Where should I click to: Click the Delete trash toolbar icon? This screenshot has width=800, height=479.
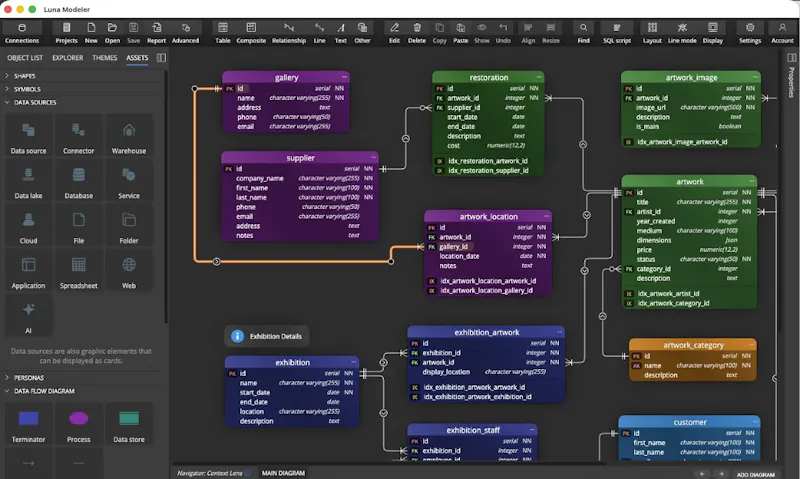[417, 33]
